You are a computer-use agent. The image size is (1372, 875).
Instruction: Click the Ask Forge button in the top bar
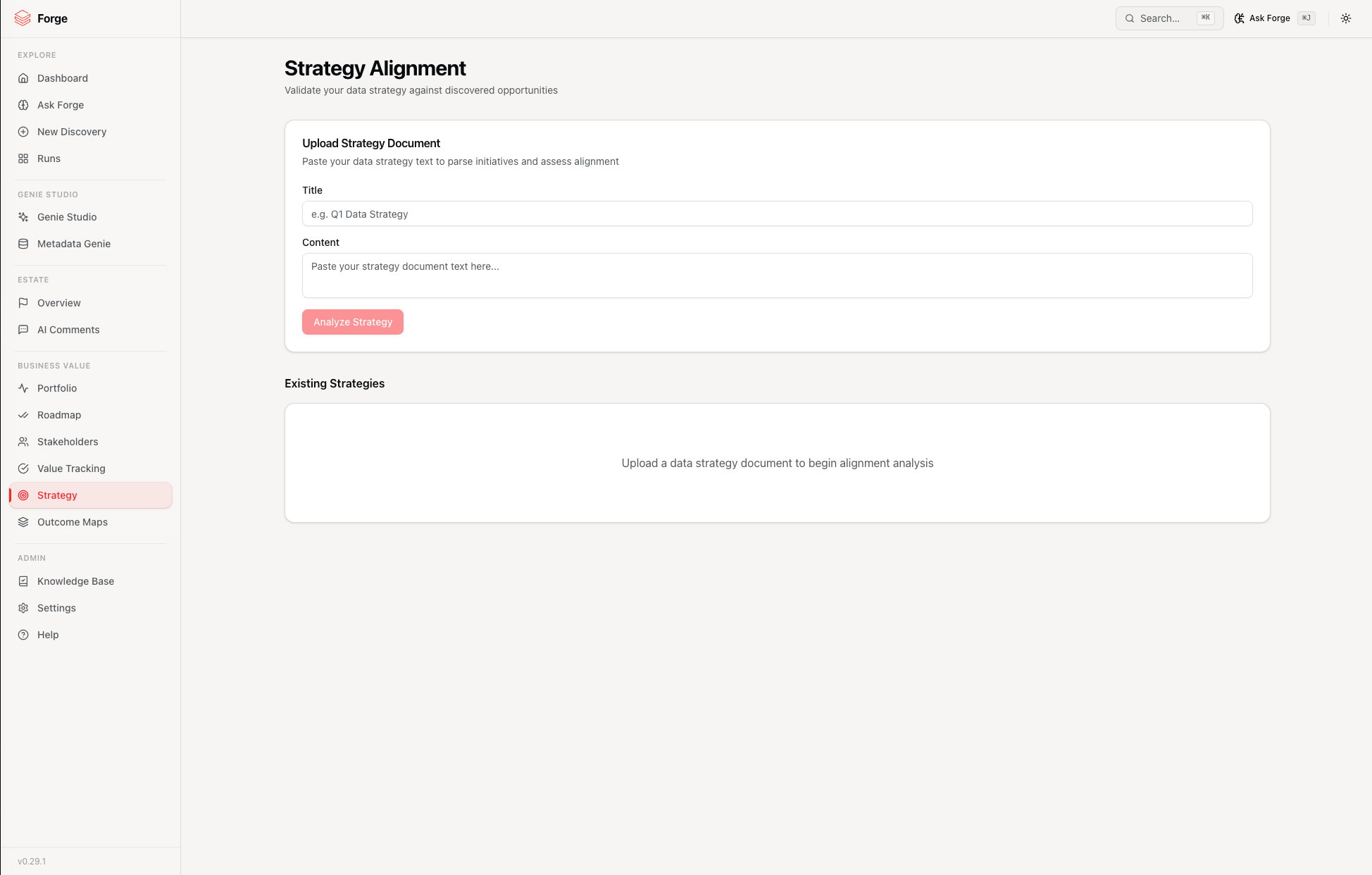pos(1275,18)
